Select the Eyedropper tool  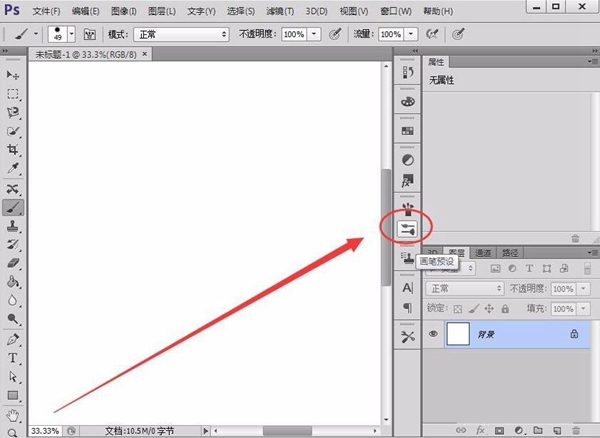[13, 169]
